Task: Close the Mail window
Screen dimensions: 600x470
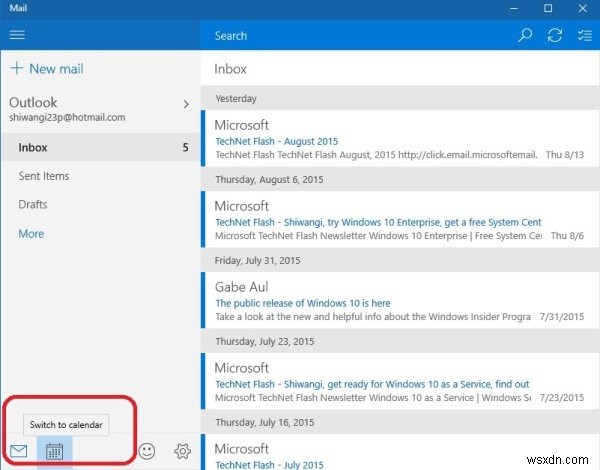Action: click(582, 8)
